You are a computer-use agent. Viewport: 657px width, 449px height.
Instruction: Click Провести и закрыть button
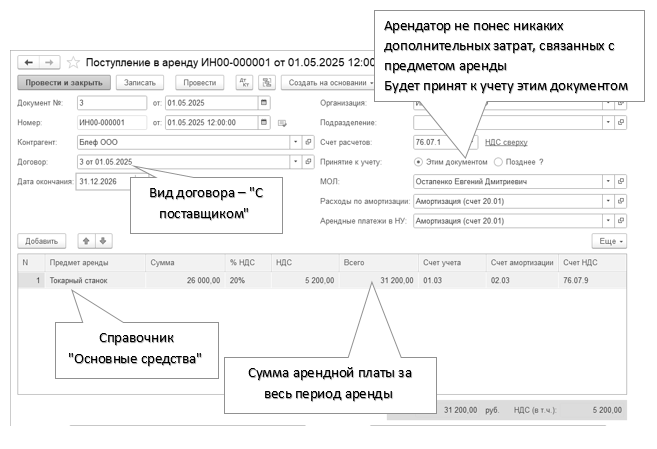point(64,83)
